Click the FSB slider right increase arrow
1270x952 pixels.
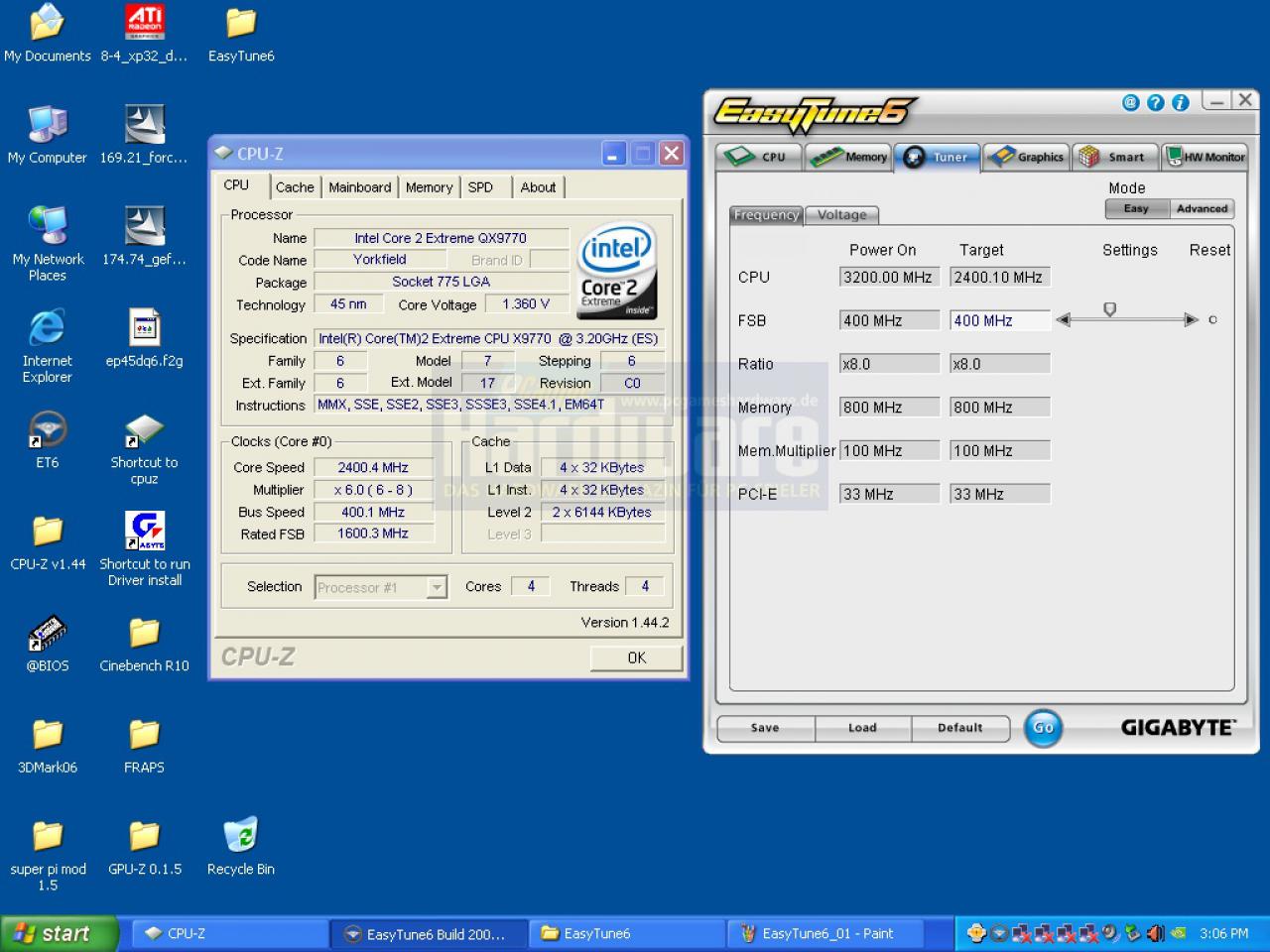coord(1192,319)
